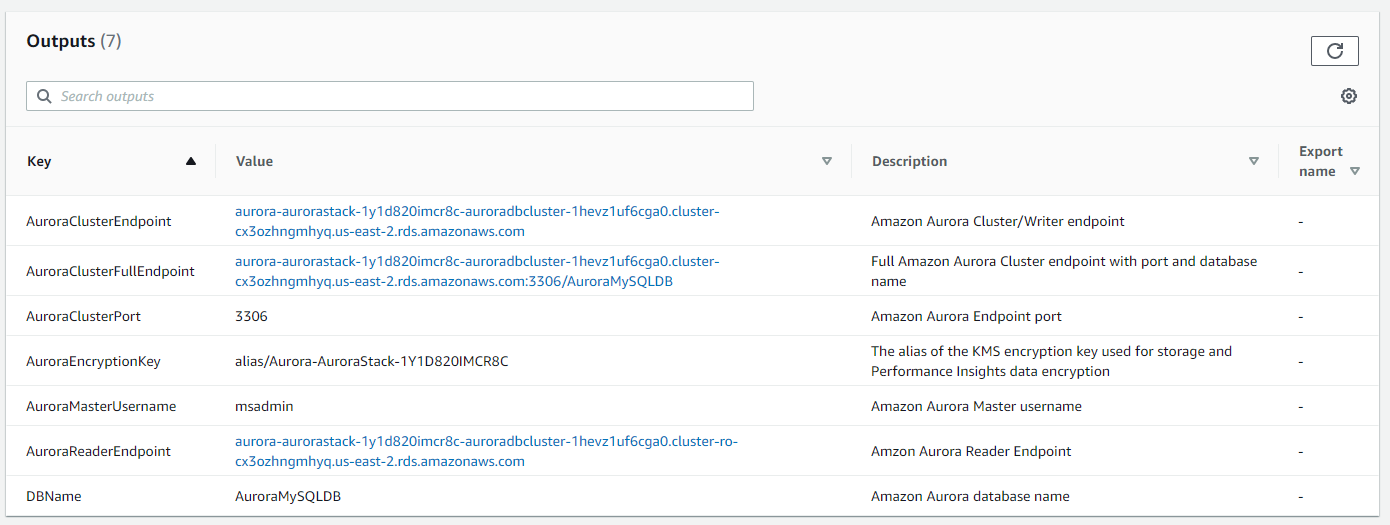Screen dimensions: 1390x525
Task: Select the DBName row key
Action: pos(54,496)
